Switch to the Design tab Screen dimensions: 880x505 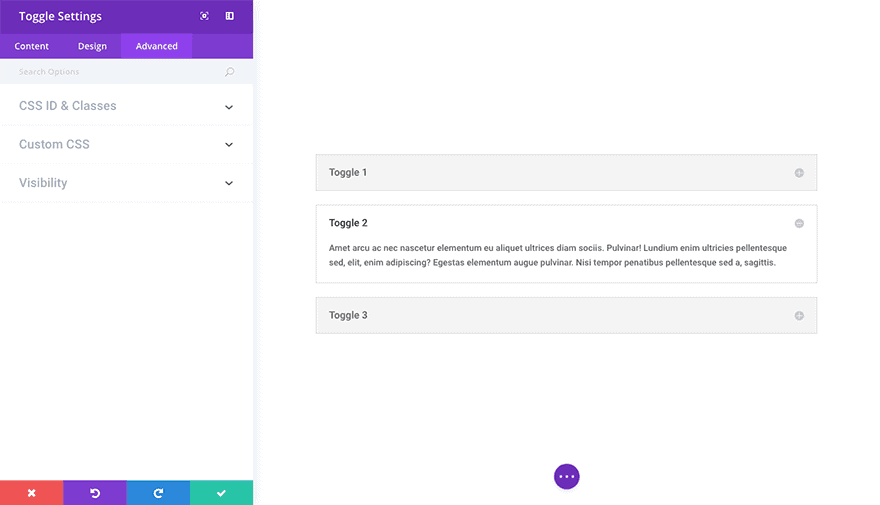(x=92, y=46)
